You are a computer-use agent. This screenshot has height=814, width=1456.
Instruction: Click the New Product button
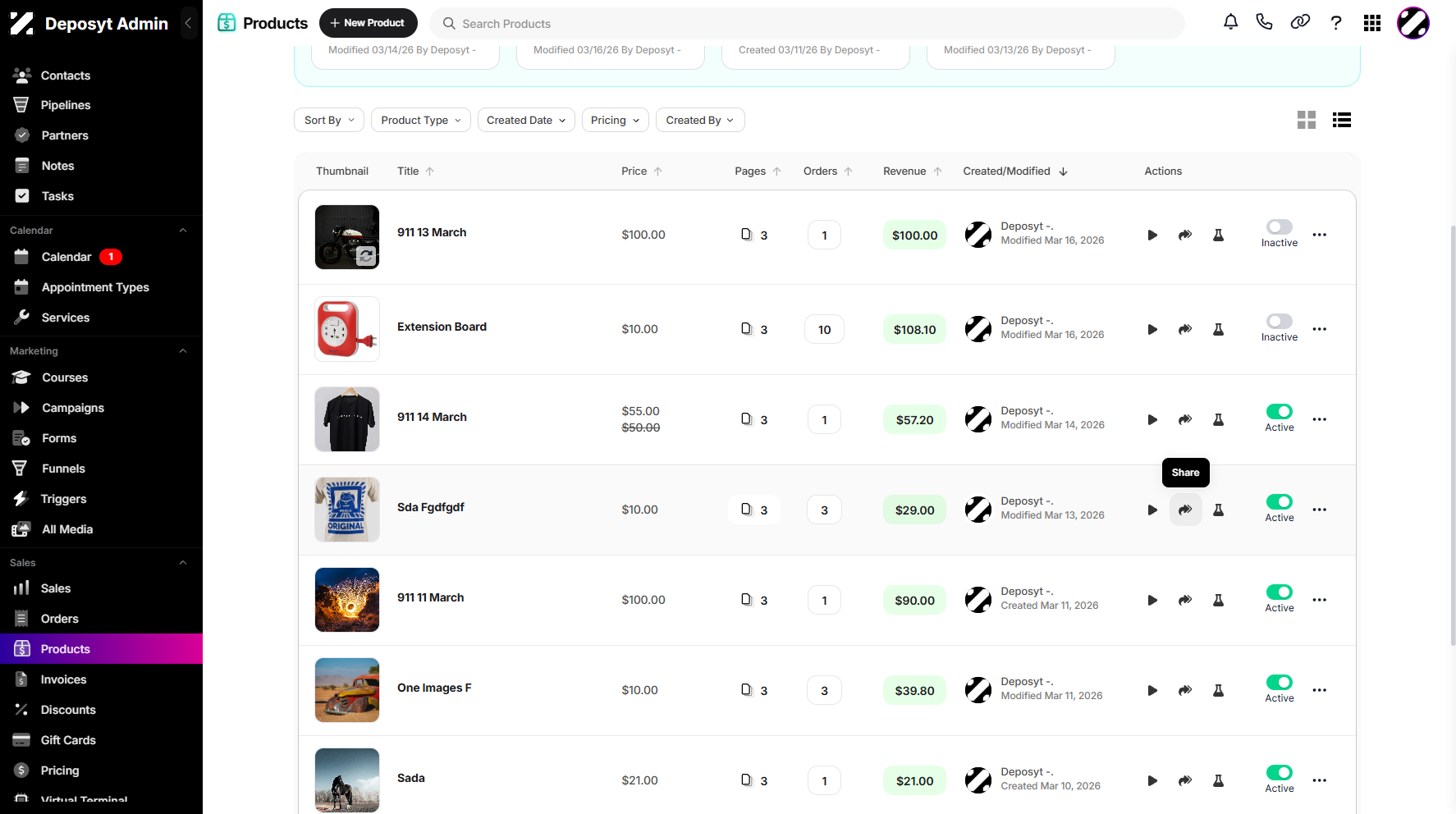click(x=368, y=23)
